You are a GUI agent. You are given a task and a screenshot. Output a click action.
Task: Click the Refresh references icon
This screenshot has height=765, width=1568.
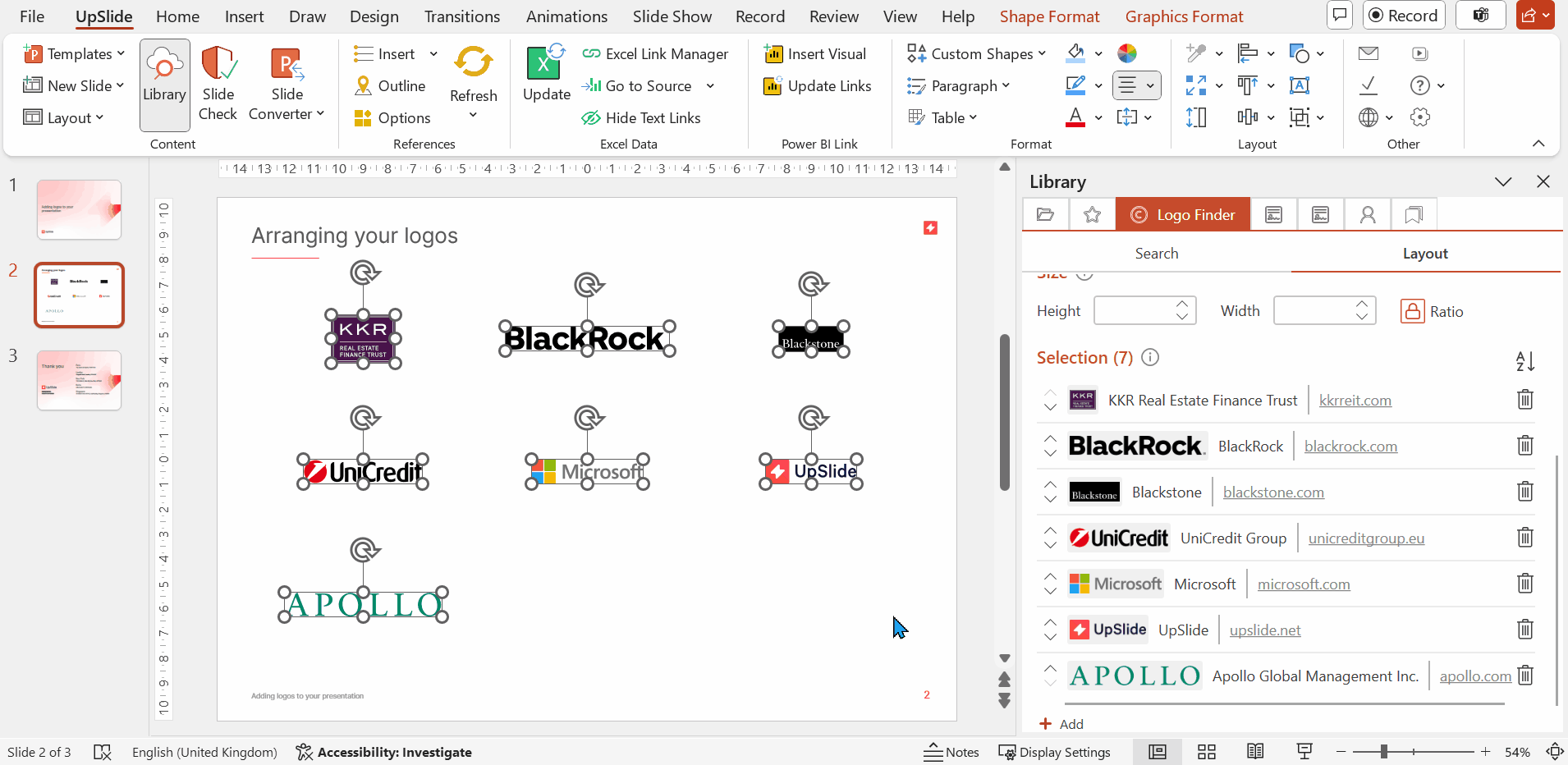pyautogui.click(x=474, y=62)
